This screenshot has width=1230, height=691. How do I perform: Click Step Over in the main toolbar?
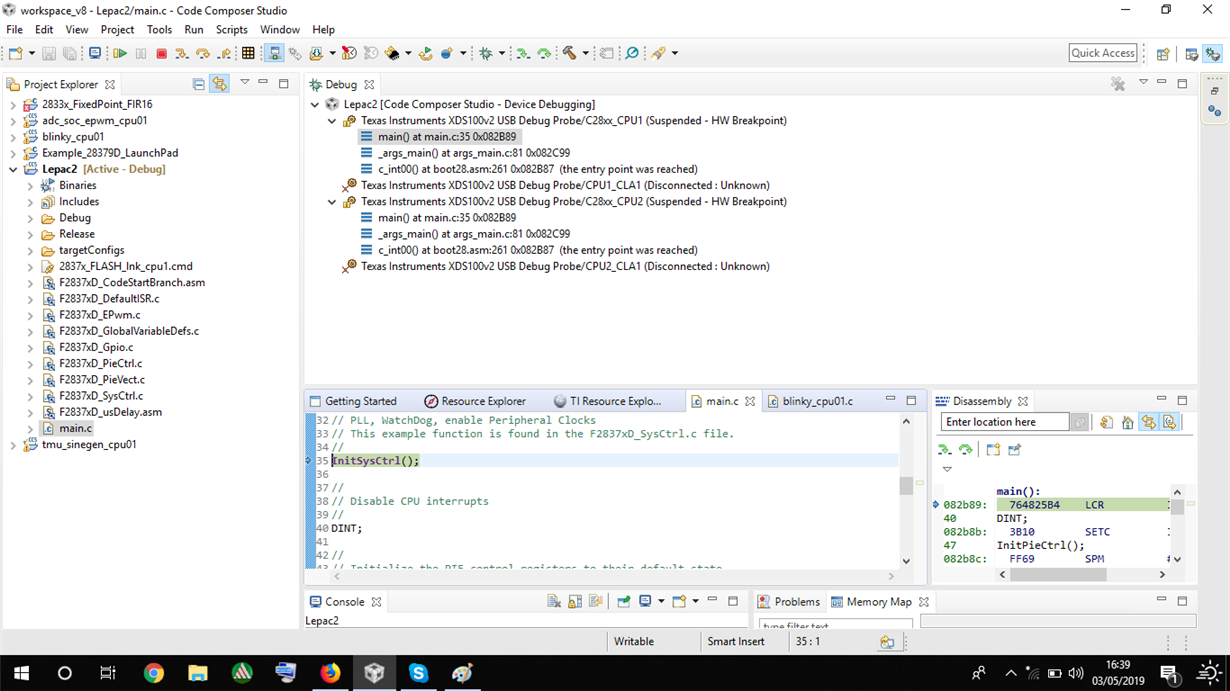203,53
